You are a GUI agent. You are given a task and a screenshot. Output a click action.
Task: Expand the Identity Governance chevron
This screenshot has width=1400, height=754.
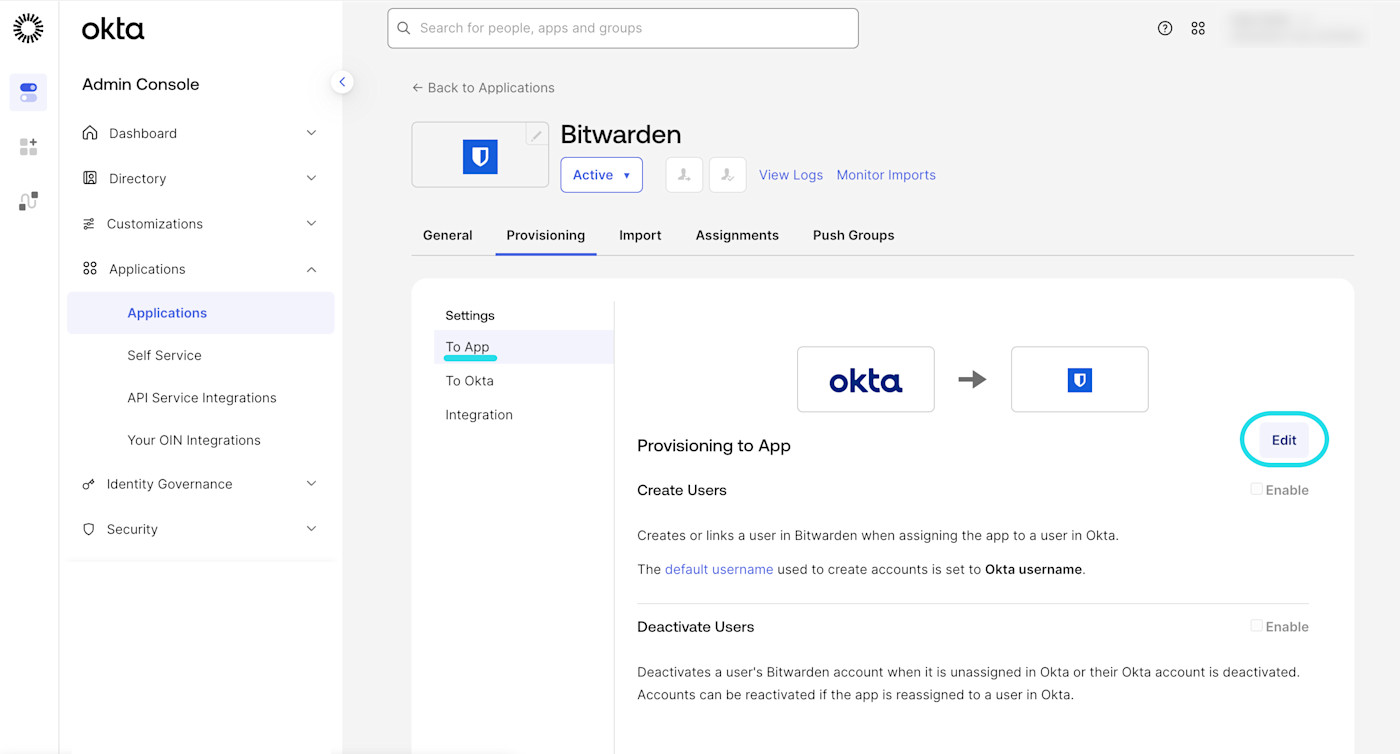click(x=311, y=484)
